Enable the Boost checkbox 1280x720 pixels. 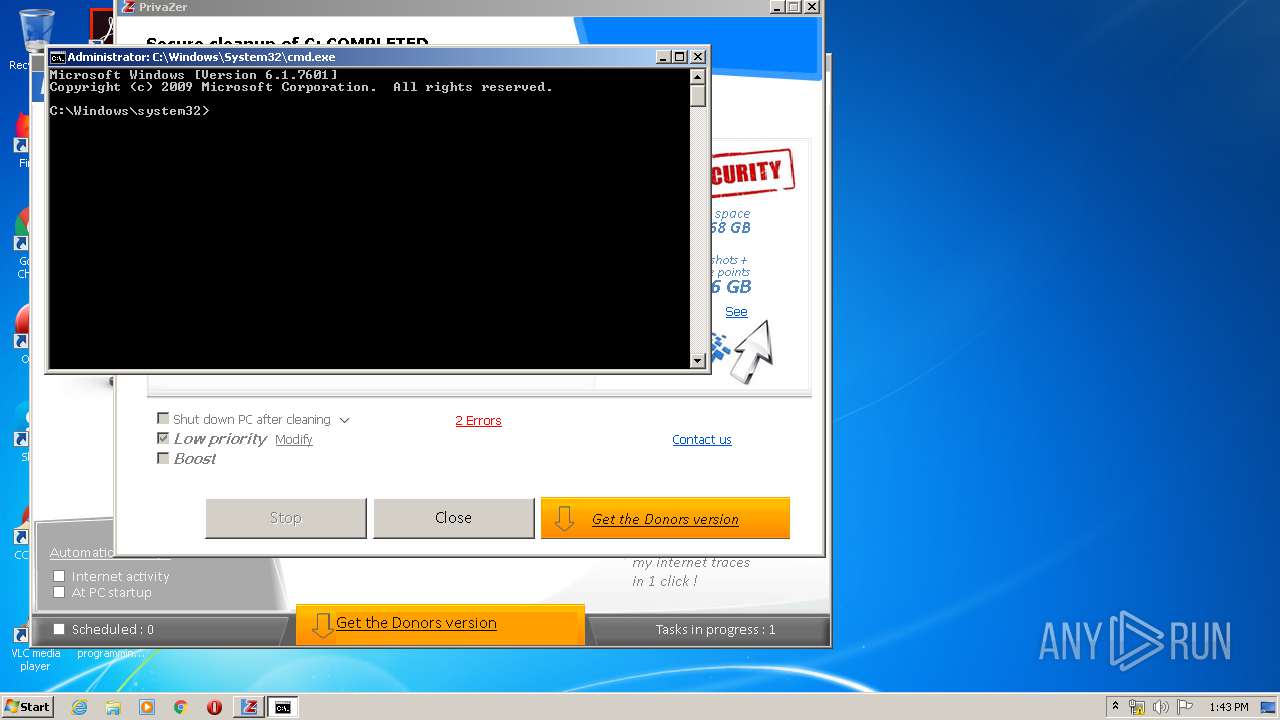[x=163, y=458]
